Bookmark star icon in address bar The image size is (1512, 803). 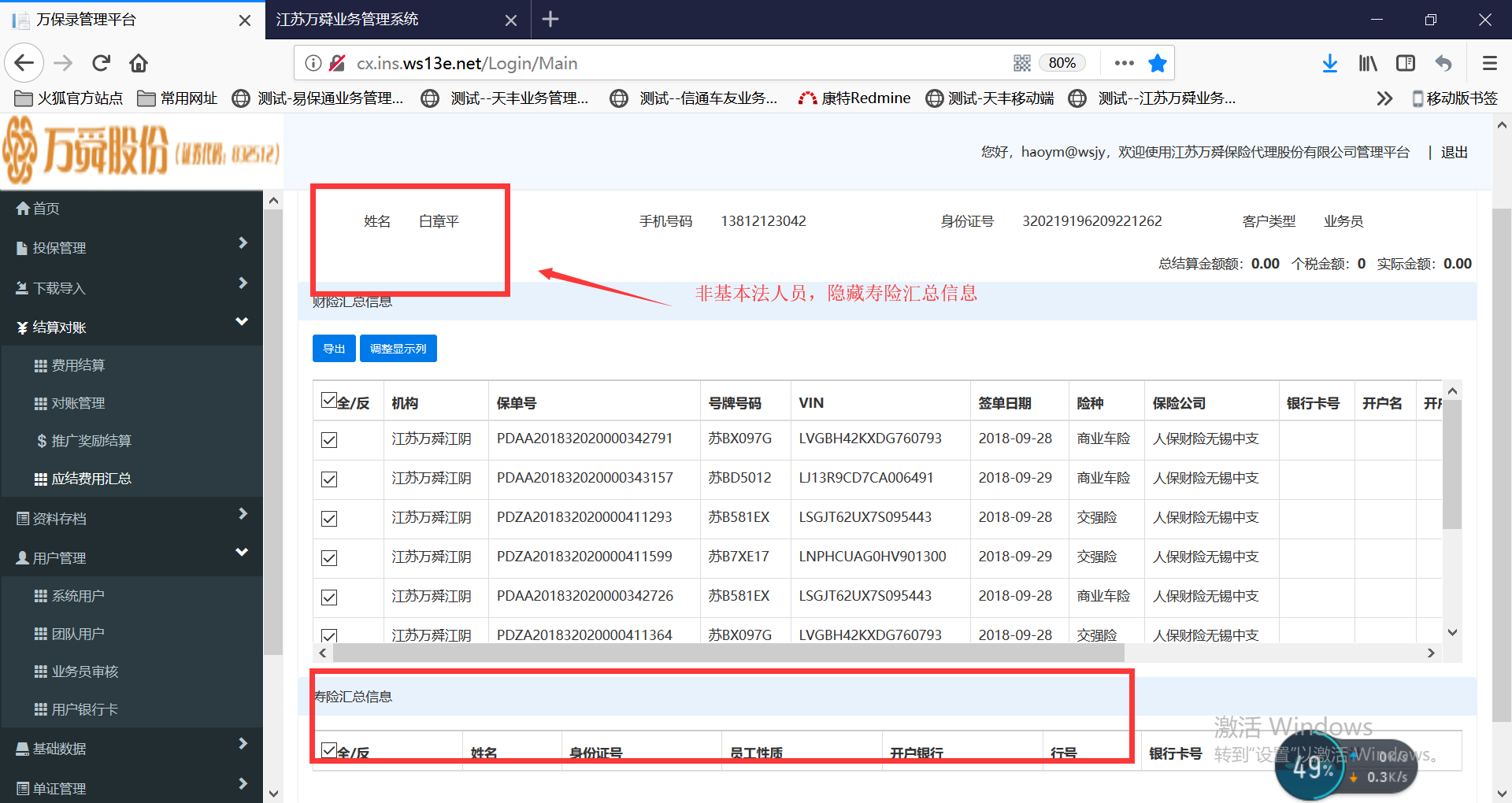point(1157,63)
